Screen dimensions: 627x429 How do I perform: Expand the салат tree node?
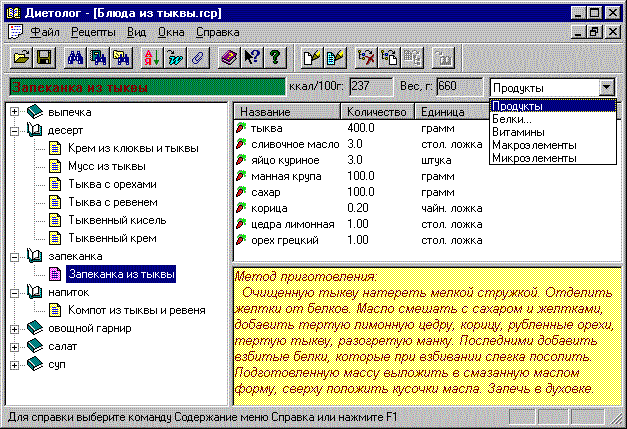[14, 347]
